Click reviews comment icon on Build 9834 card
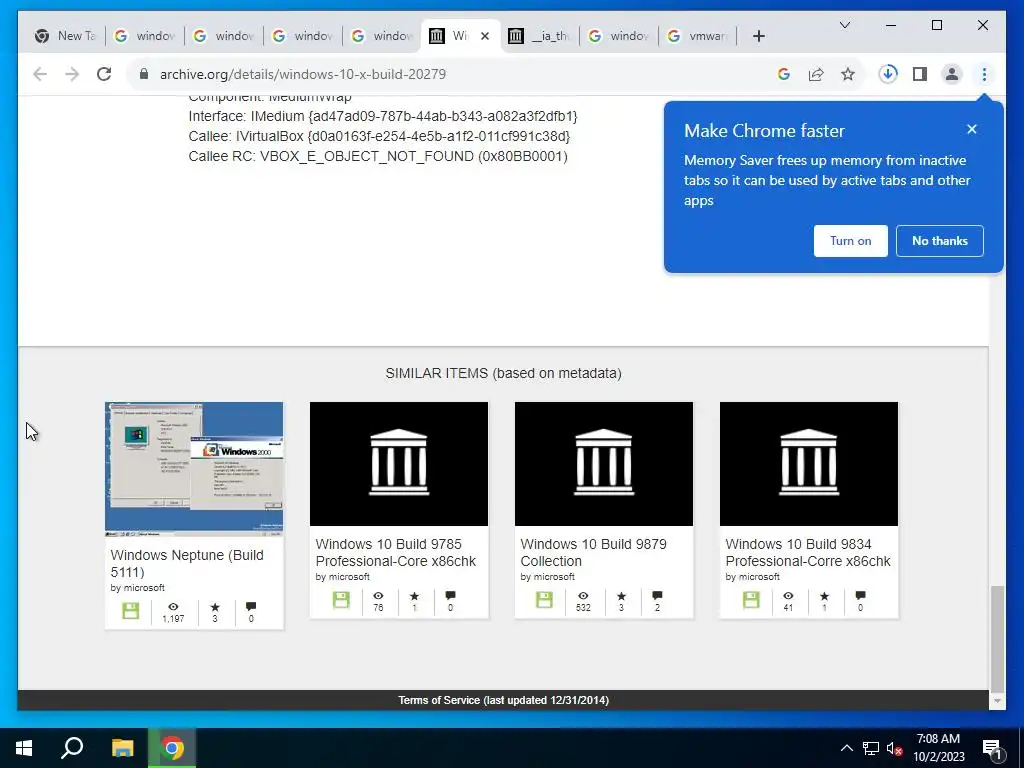The width and height of the screenshot is (1024, 768). (860, 596)
